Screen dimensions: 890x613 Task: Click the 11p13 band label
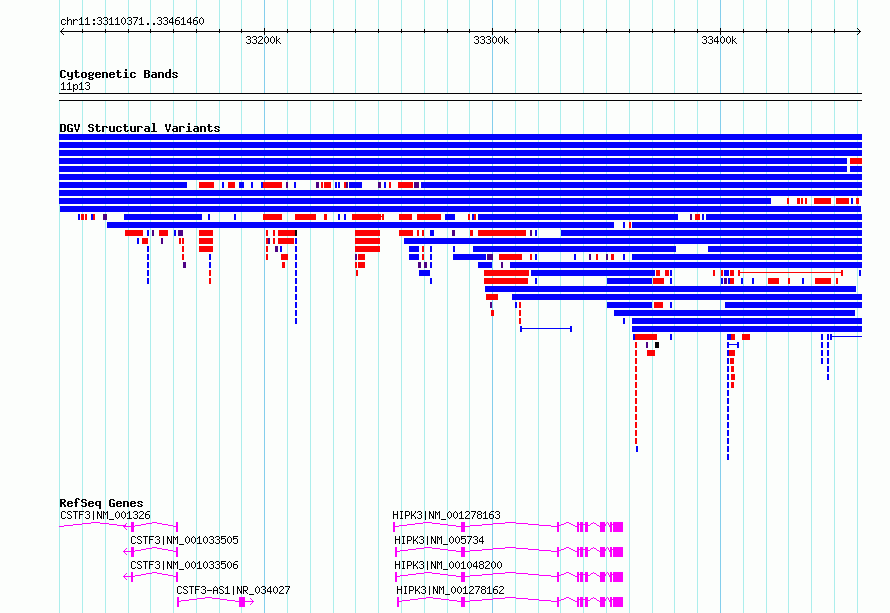click(75, 86)
